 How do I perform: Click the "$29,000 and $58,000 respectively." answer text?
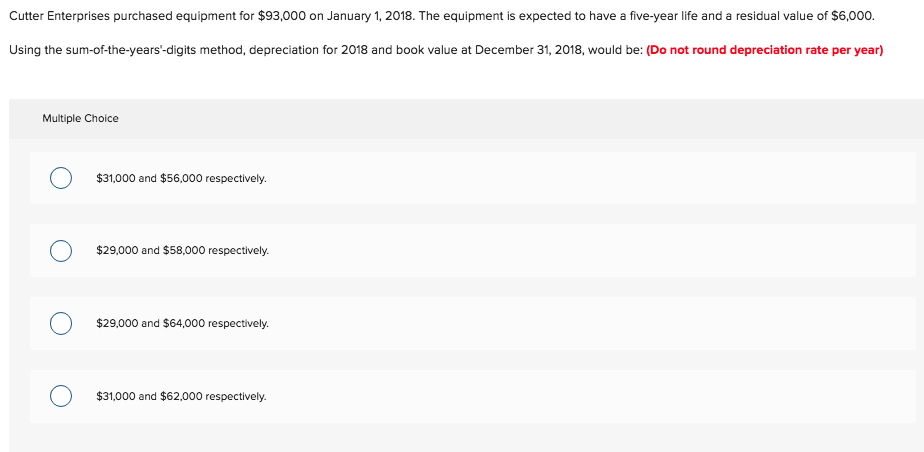[x=183, y=250]
